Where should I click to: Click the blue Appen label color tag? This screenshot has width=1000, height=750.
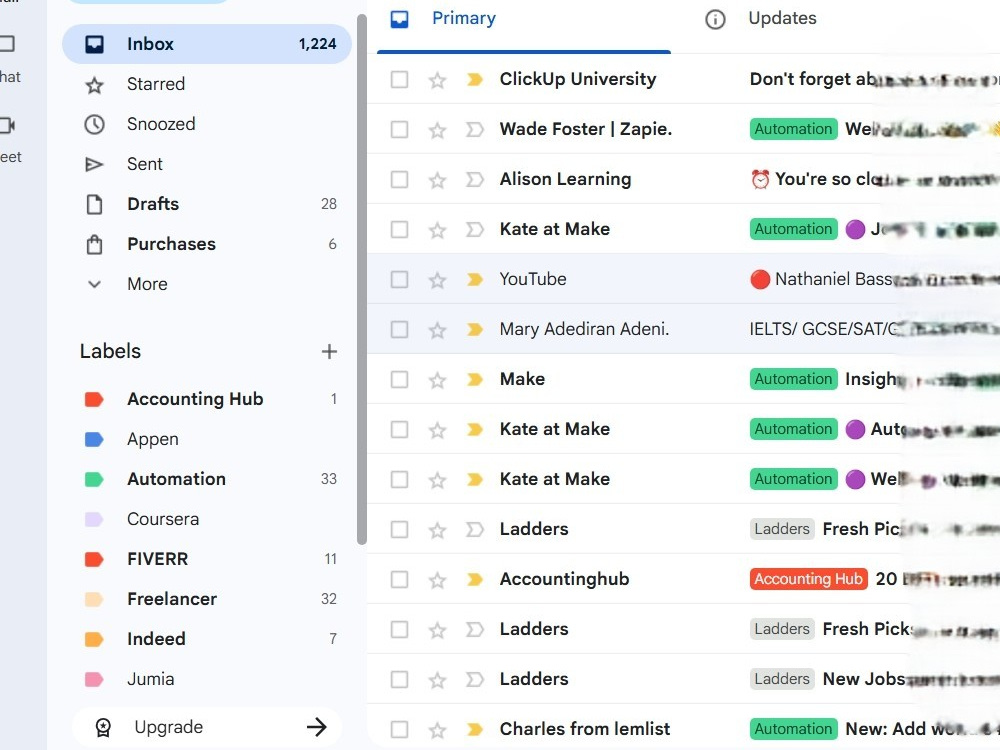coord(94,439)
